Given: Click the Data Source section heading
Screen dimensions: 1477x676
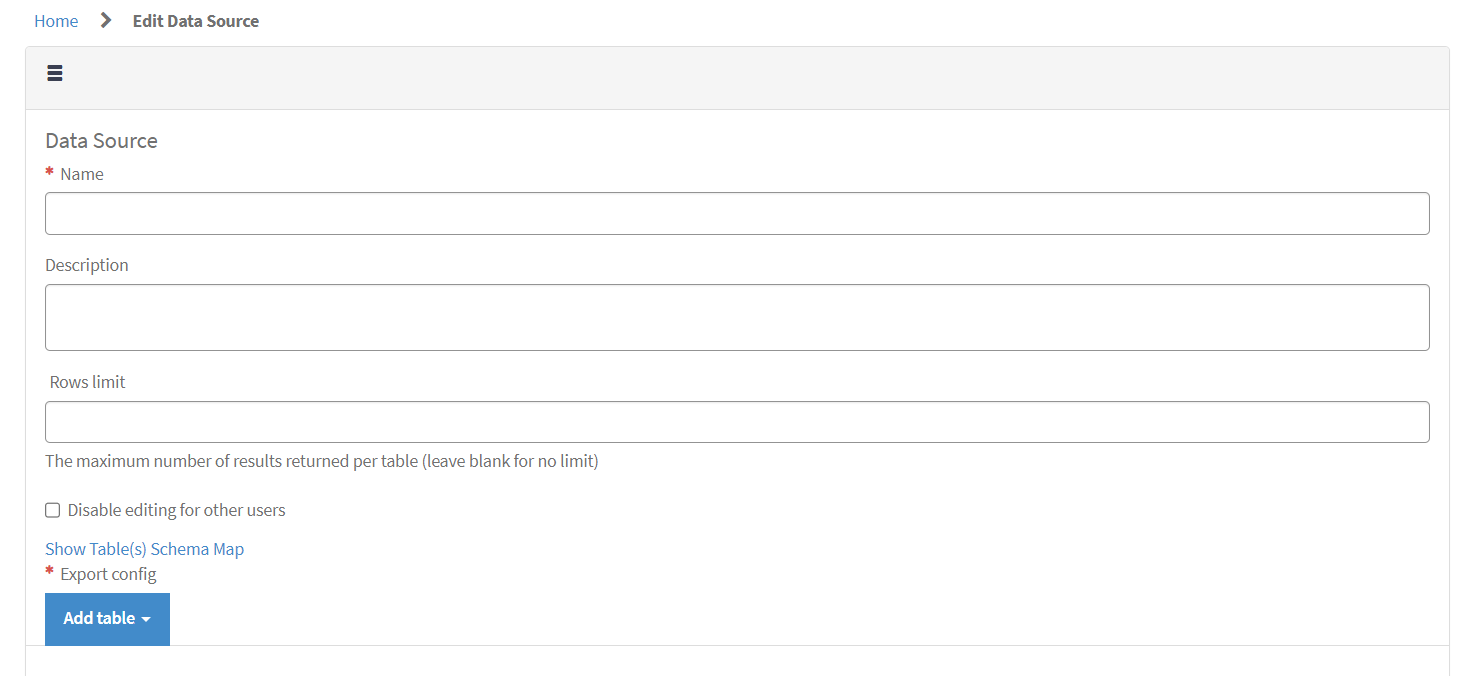Looking at the screenshot, I should pos(101,141).
